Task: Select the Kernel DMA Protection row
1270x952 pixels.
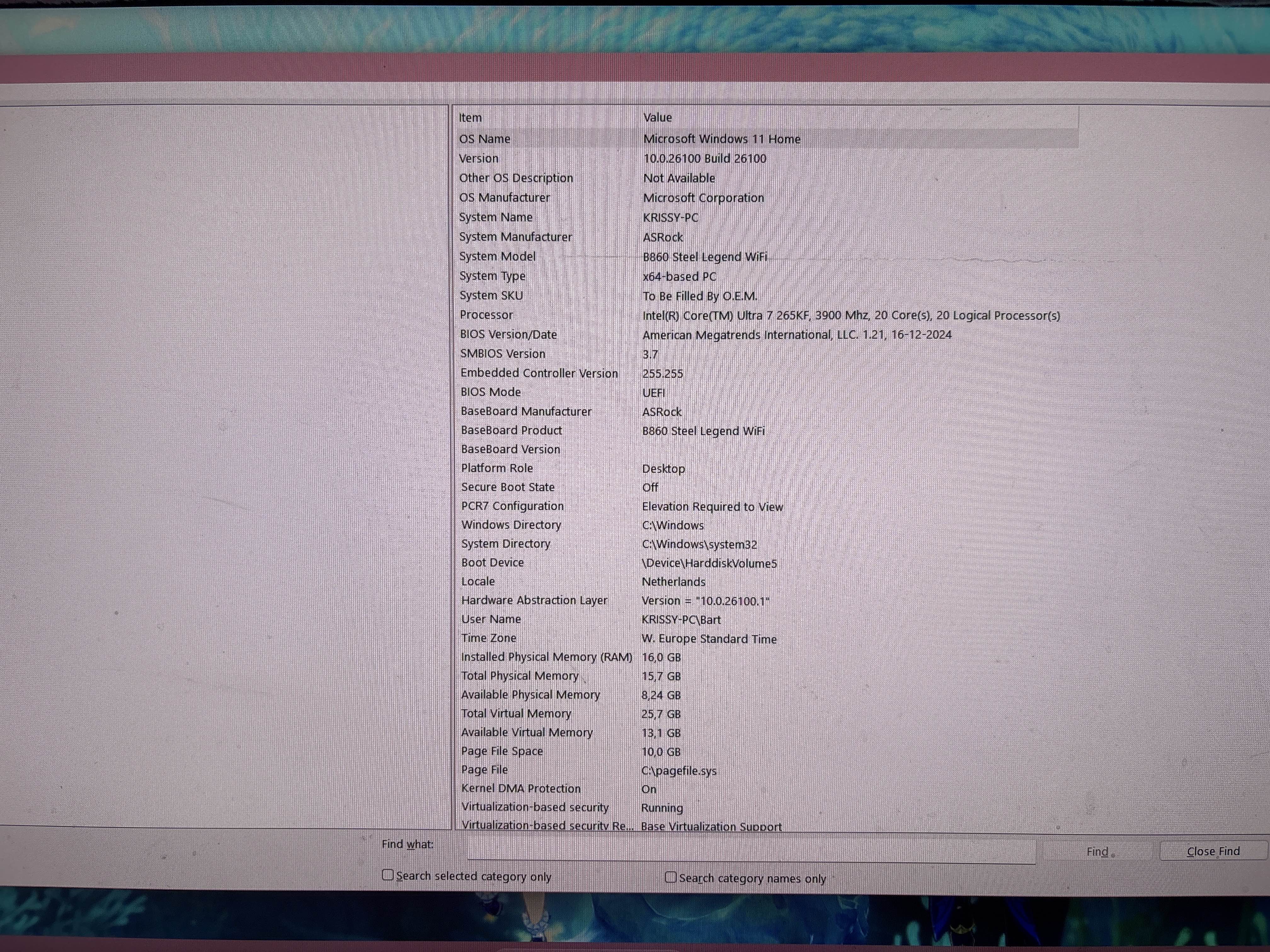Action: (x=521, y=789)
